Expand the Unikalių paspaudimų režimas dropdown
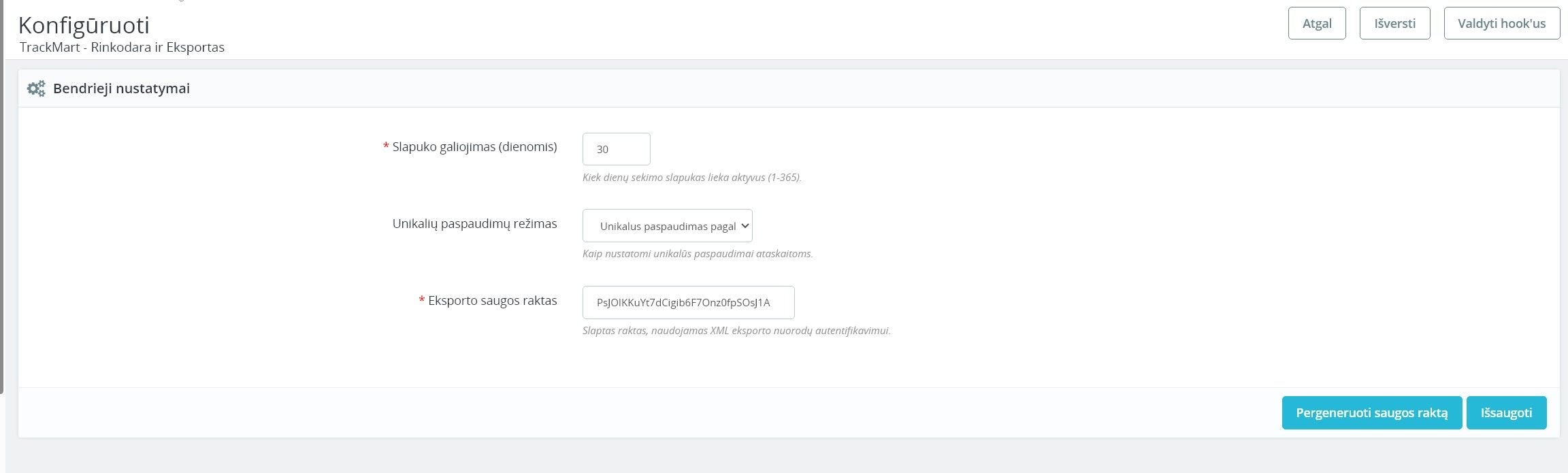This screenshot has height=473, width=1568. [667, 226]
